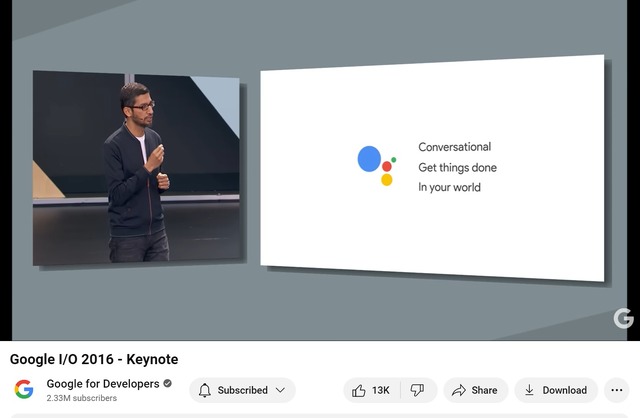Click the verified badge next to channel name
640x418 pixels.
click(167, 383)
